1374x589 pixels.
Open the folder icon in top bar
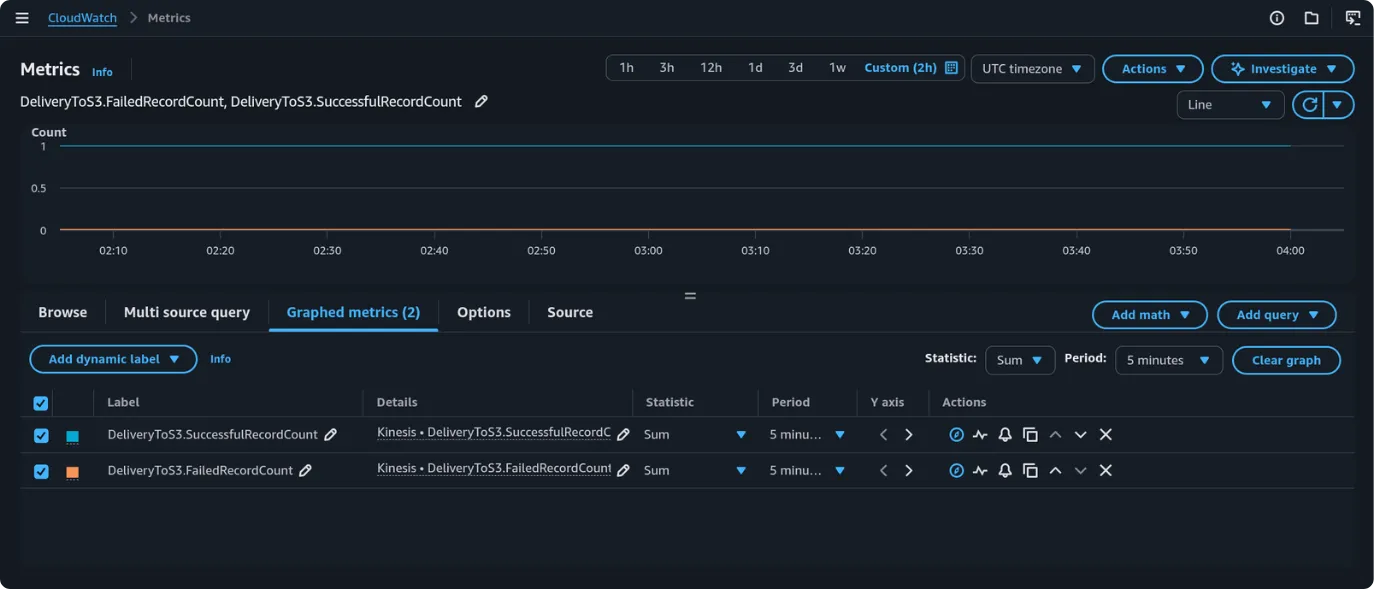(1311, 18)
